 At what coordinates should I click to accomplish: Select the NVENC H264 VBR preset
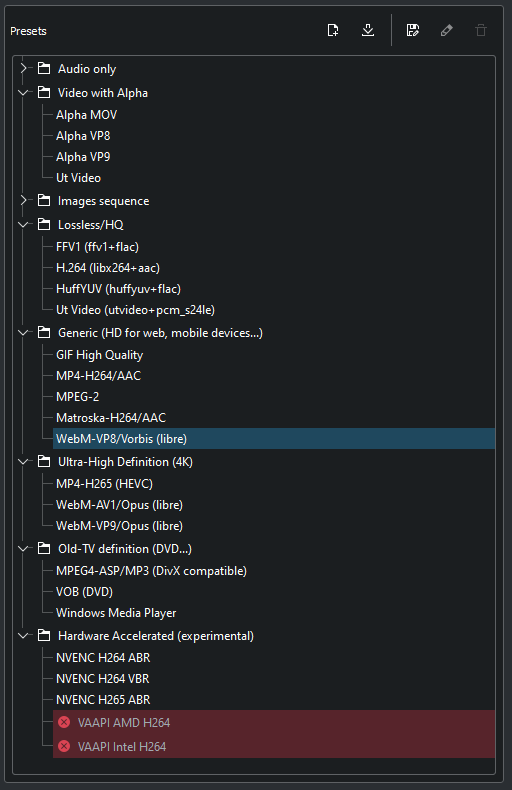pyautogui.click(x=274, y=679)
